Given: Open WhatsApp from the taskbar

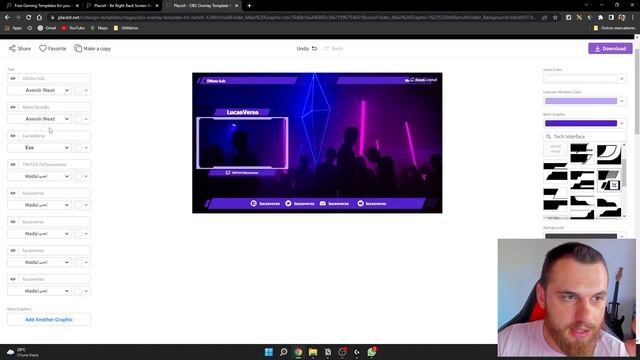Looking at the screenshot, I should pos(371,352).
